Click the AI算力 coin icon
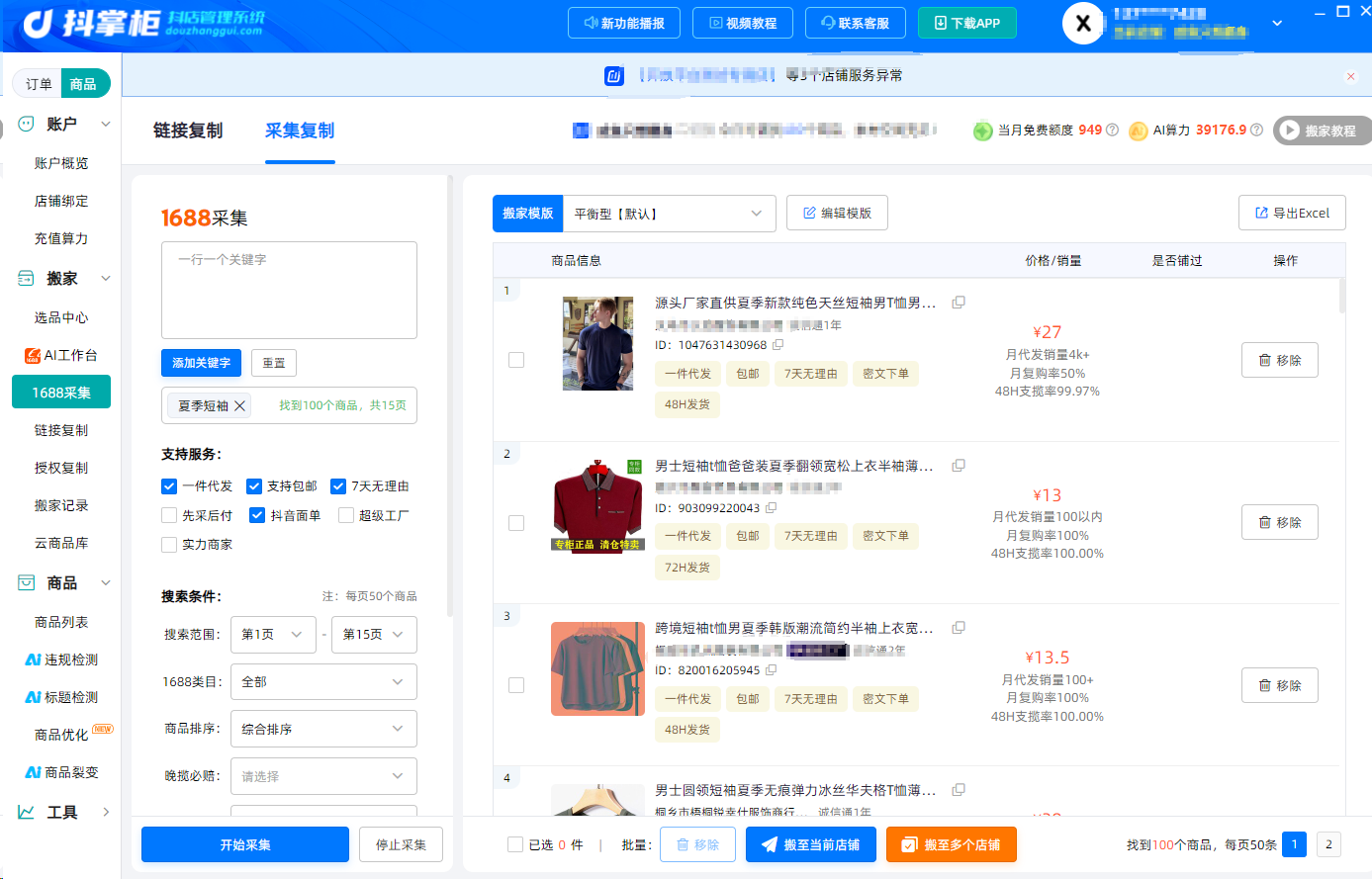The height and width of the screenshot is (879, 1372). click(x=1139, y=131)
